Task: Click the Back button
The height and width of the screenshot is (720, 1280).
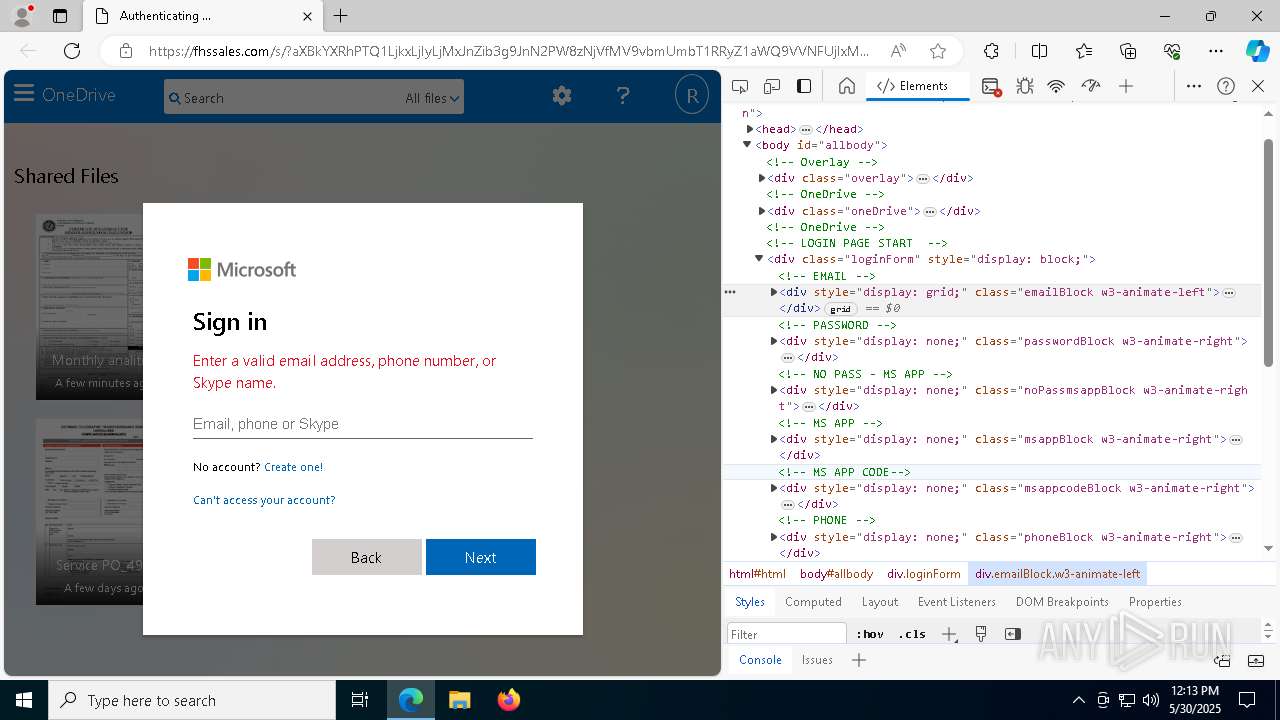Action: pyautogui.click(x=367, y=557)
